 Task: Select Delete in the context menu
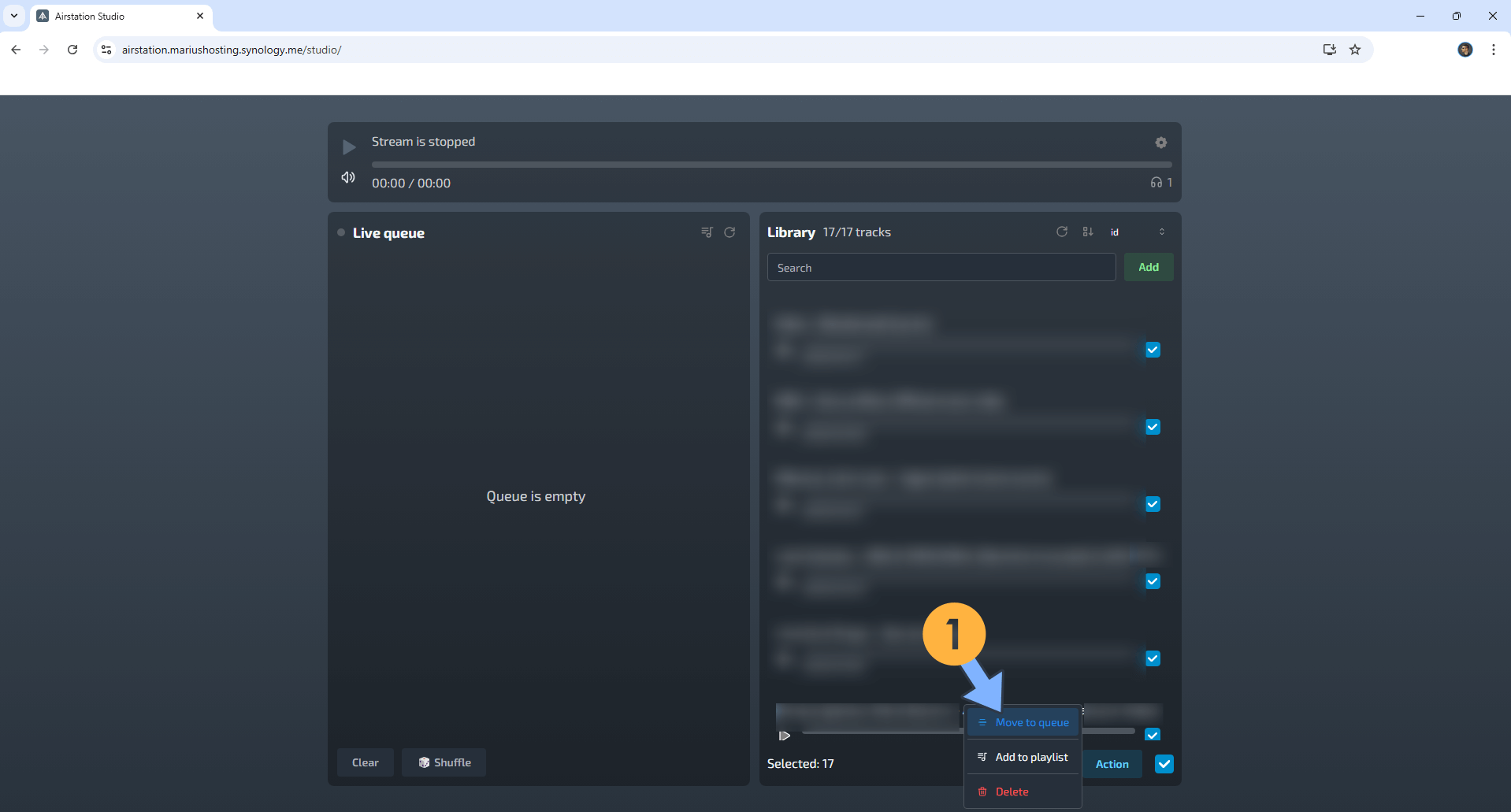pyautogui.click(x=1012, y=792)
